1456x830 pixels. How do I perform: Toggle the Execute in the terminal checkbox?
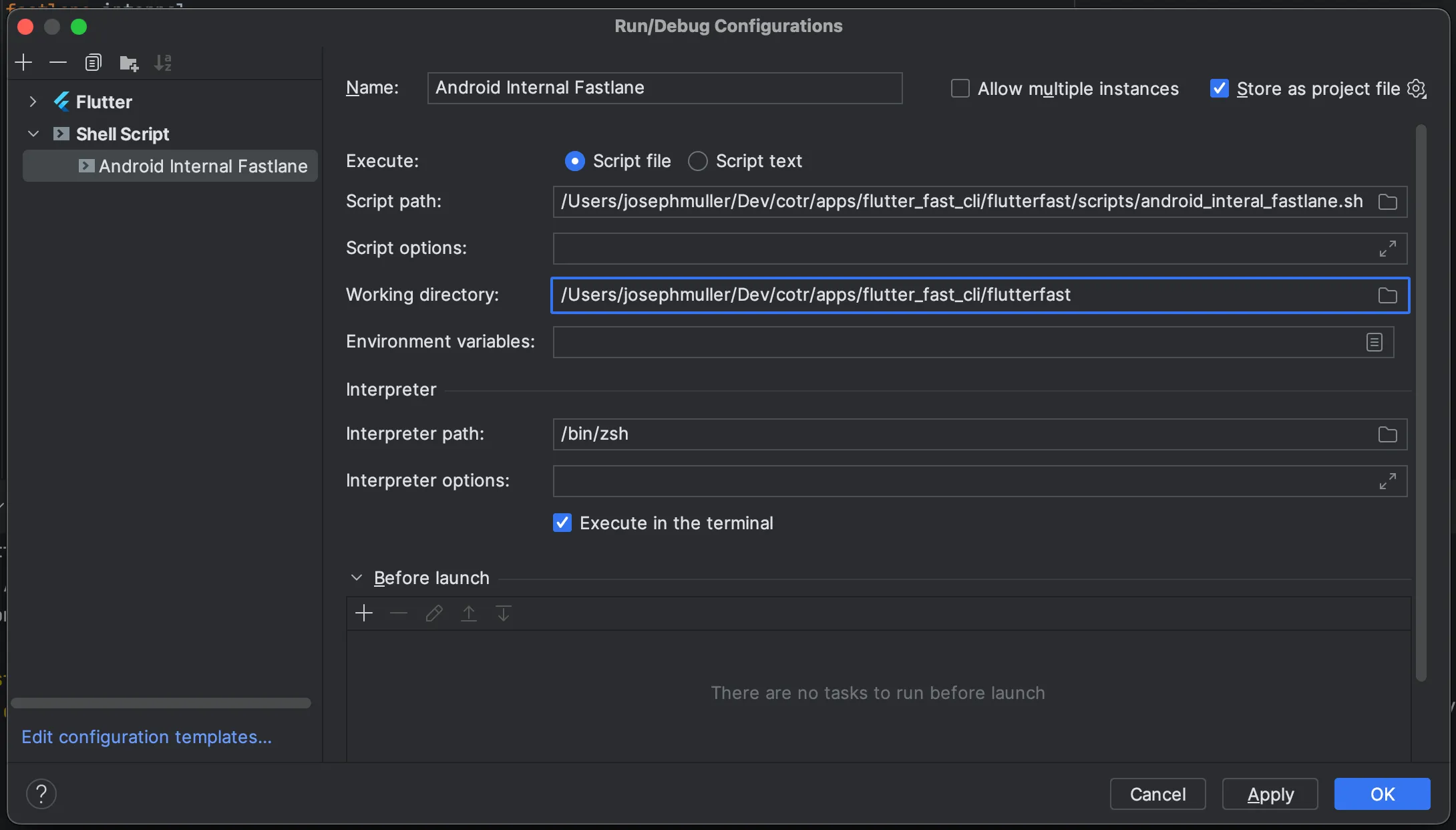(x=562, y=522)
